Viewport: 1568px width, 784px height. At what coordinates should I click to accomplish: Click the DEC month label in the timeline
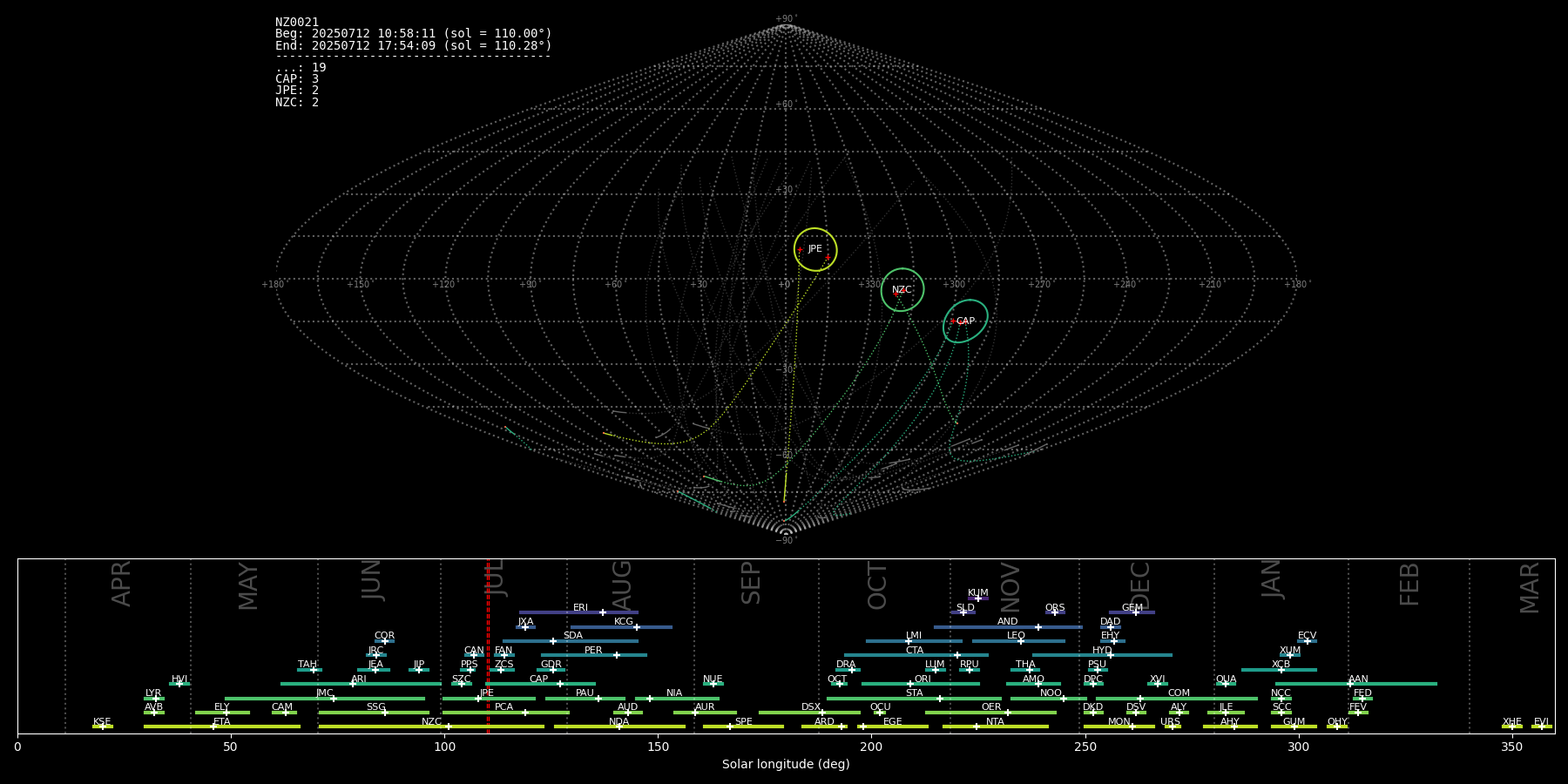(x=1140, y=585)
